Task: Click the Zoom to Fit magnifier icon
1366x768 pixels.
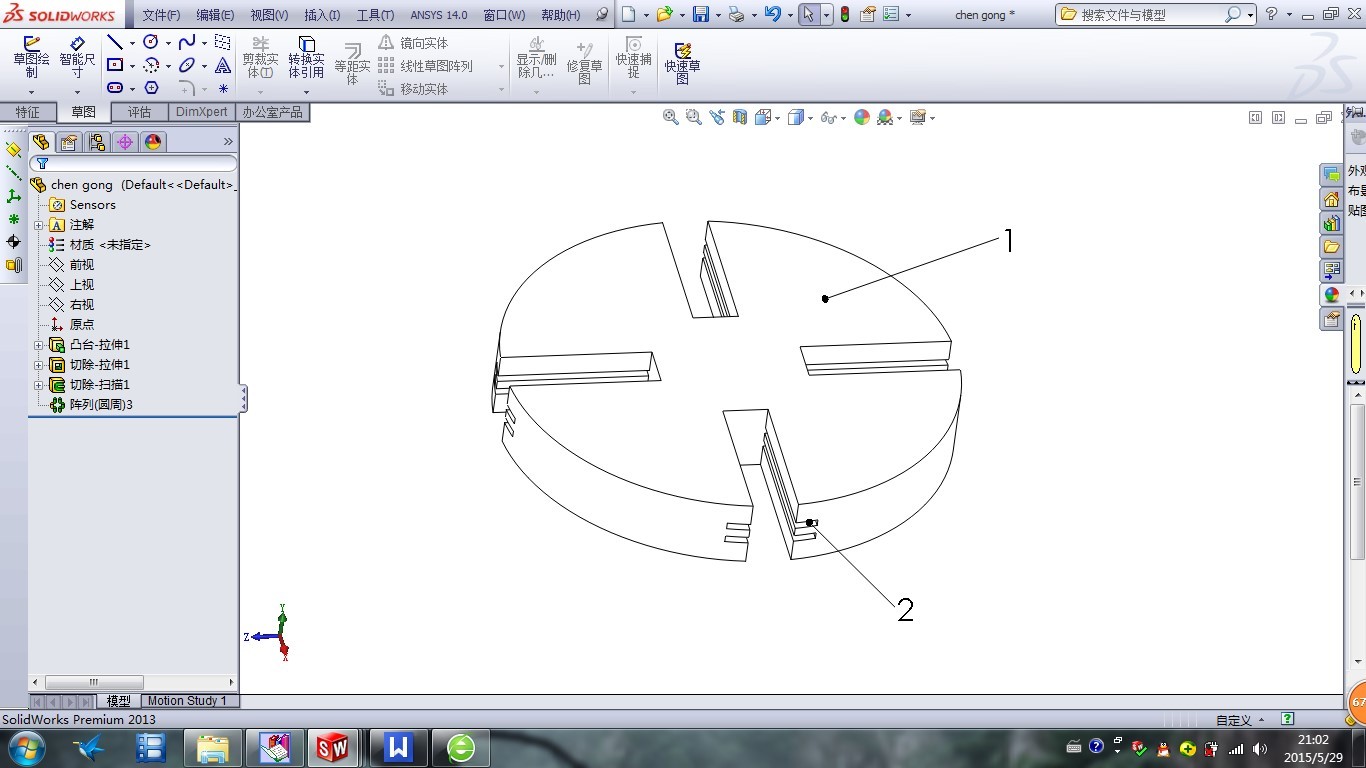Action: click(x=671, y=117)
